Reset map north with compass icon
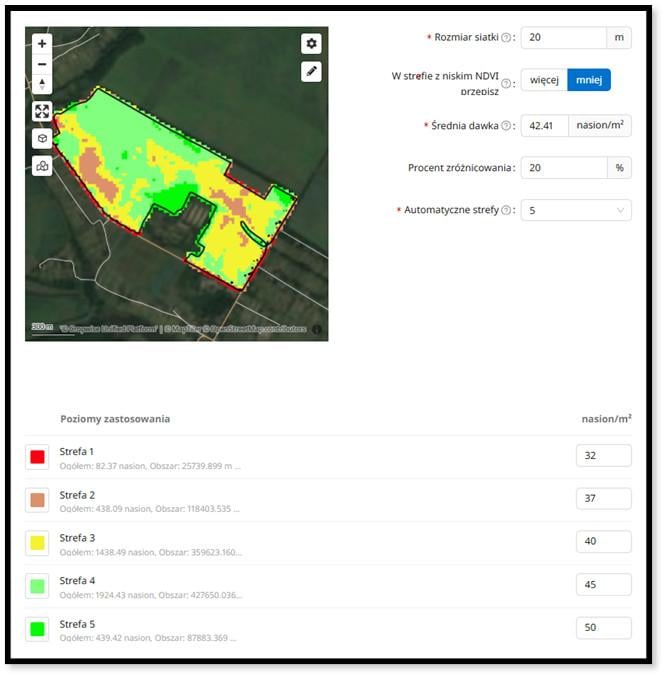The image size is (665, 677). (x=42, y=84)
